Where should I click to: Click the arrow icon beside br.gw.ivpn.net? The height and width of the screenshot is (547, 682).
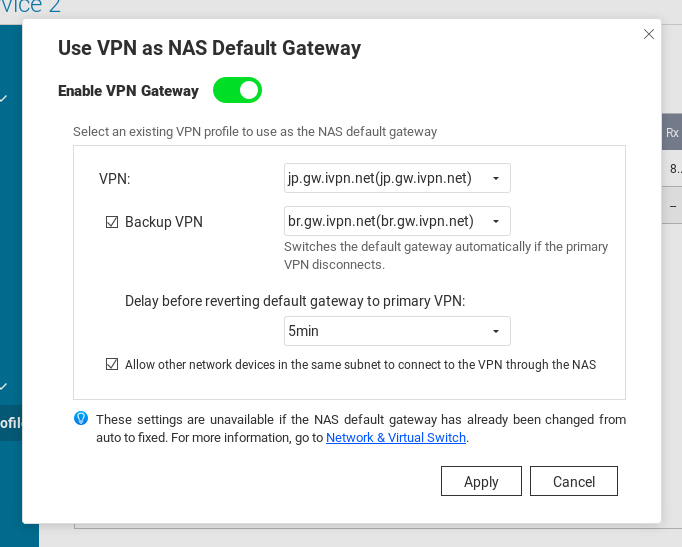click(496, 221)
